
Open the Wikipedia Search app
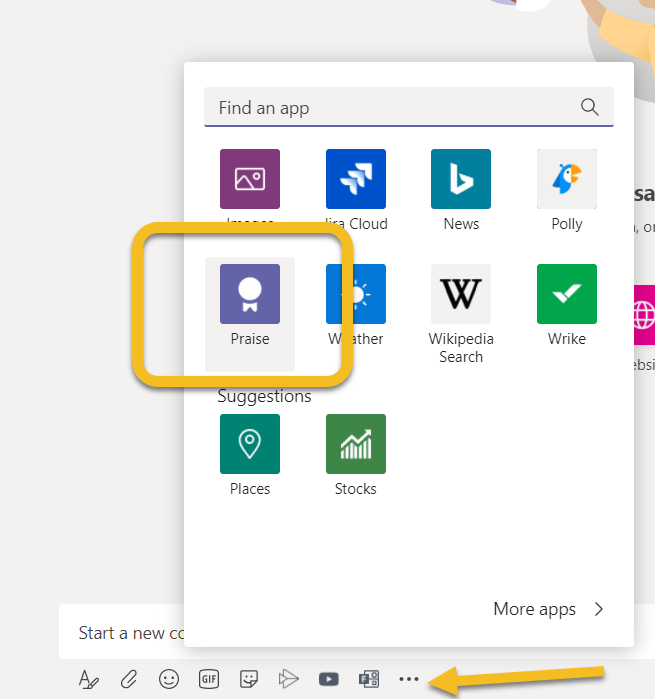tap(461, 295)
